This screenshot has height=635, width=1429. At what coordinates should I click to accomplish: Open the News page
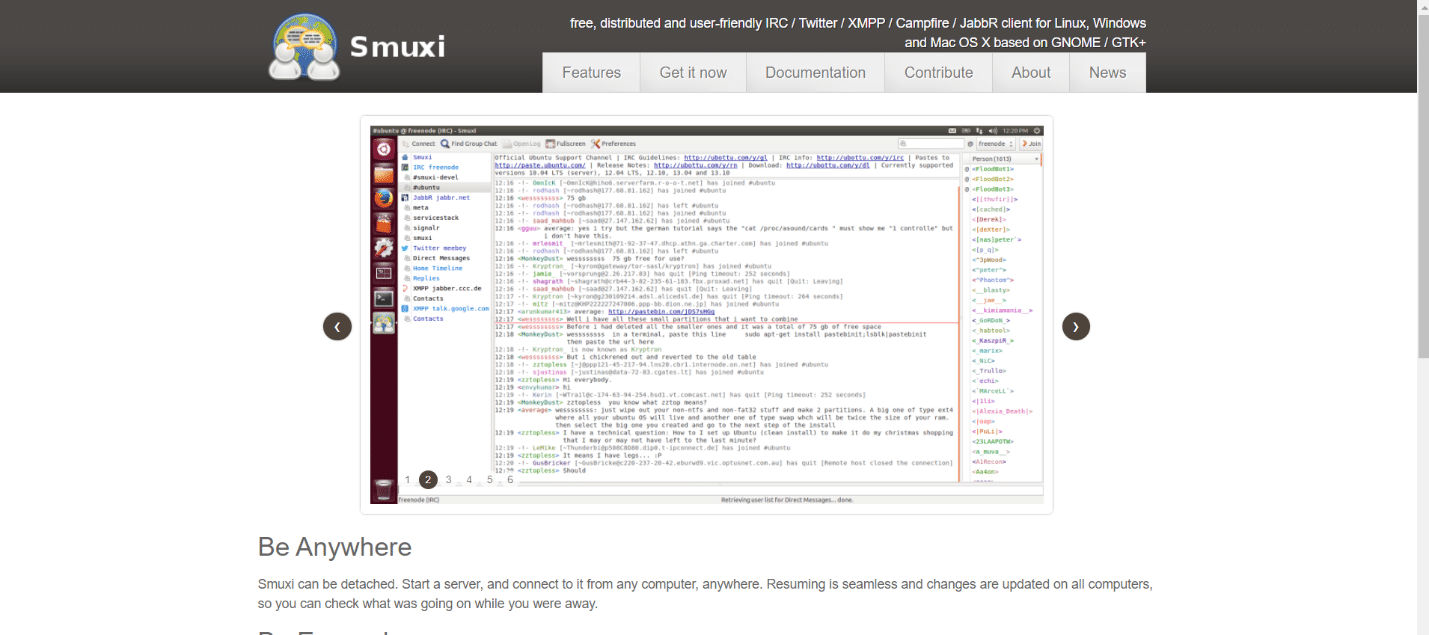click(x=1107, y=72)
